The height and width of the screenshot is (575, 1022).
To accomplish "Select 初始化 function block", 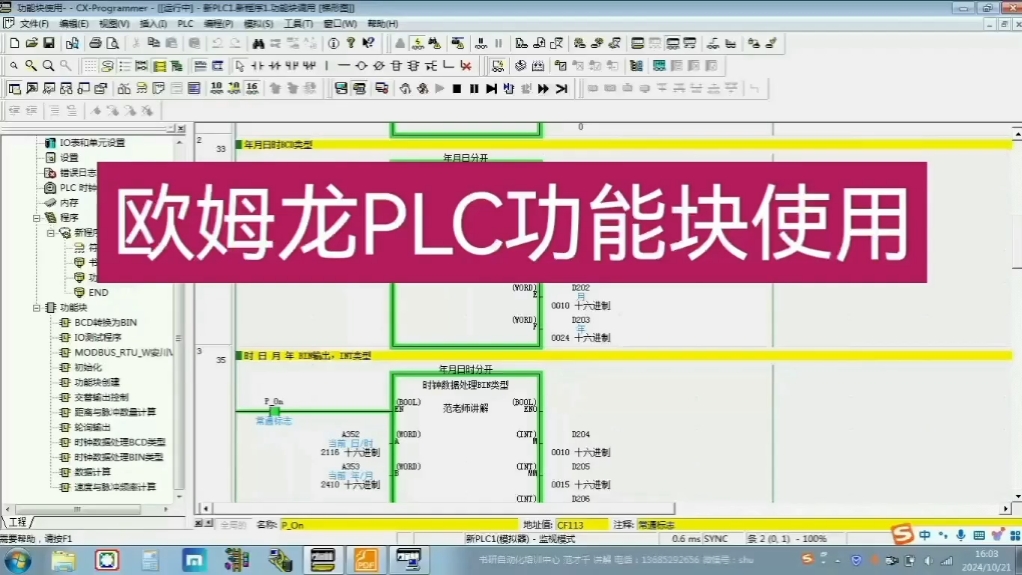I will coord(88,367).
